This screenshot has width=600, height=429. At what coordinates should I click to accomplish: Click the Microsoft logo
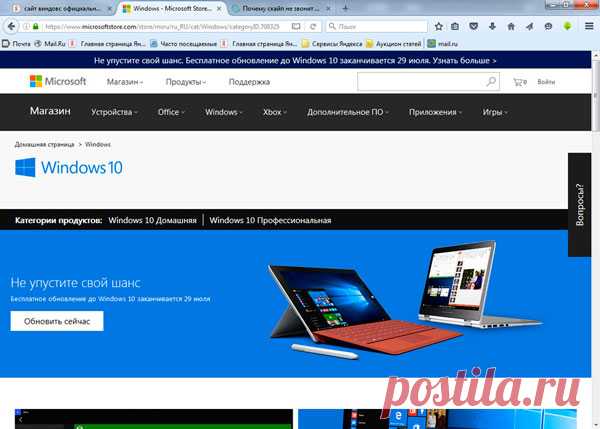[x=58, y=81]
